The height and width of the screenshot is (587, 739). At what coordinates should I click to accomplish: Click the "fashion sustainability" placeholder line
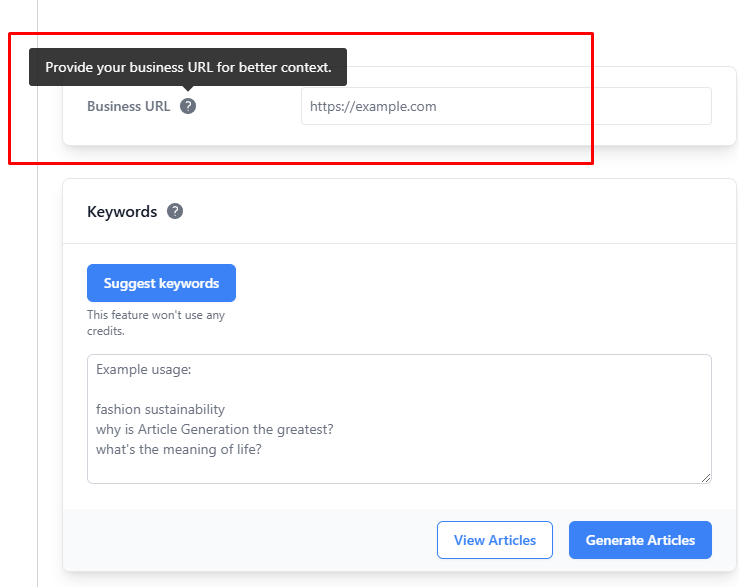click(x=160, y=409)
